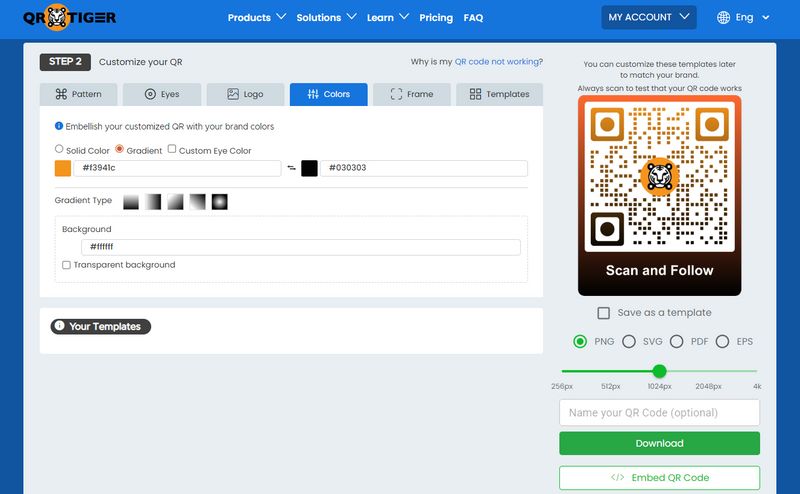800x494 pixels.
Task: Enable the Custom Eye Color checkbox
Action: click(172, 149)
